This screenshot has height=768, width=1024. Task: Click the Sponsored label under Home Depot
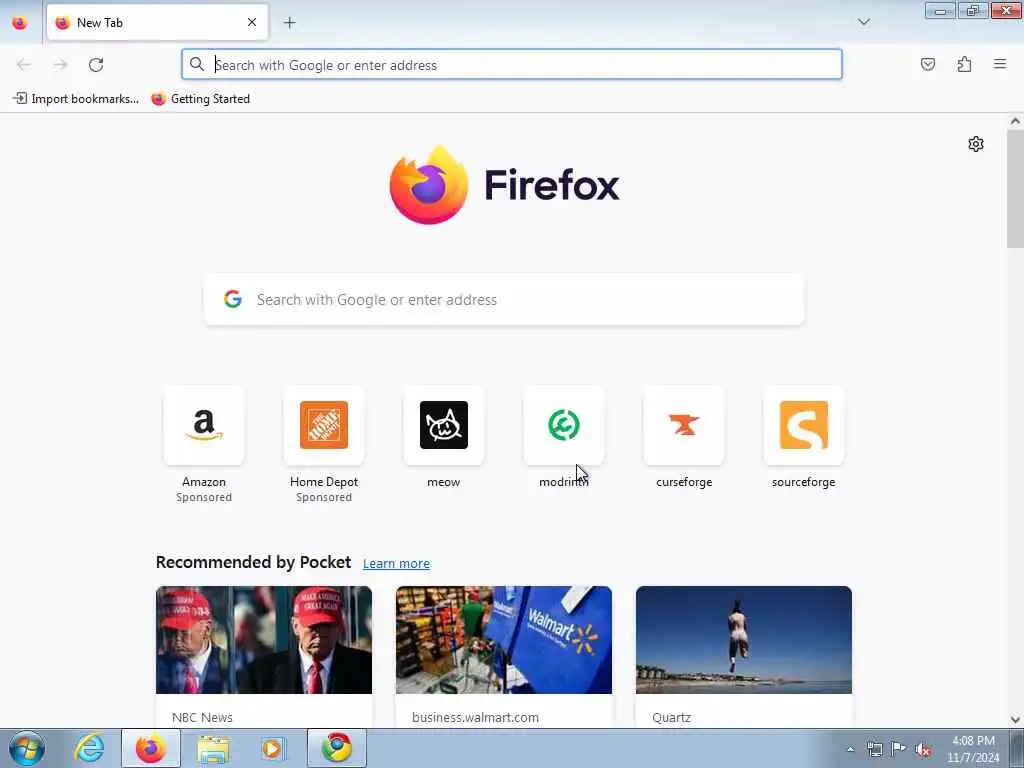[324, 497]
